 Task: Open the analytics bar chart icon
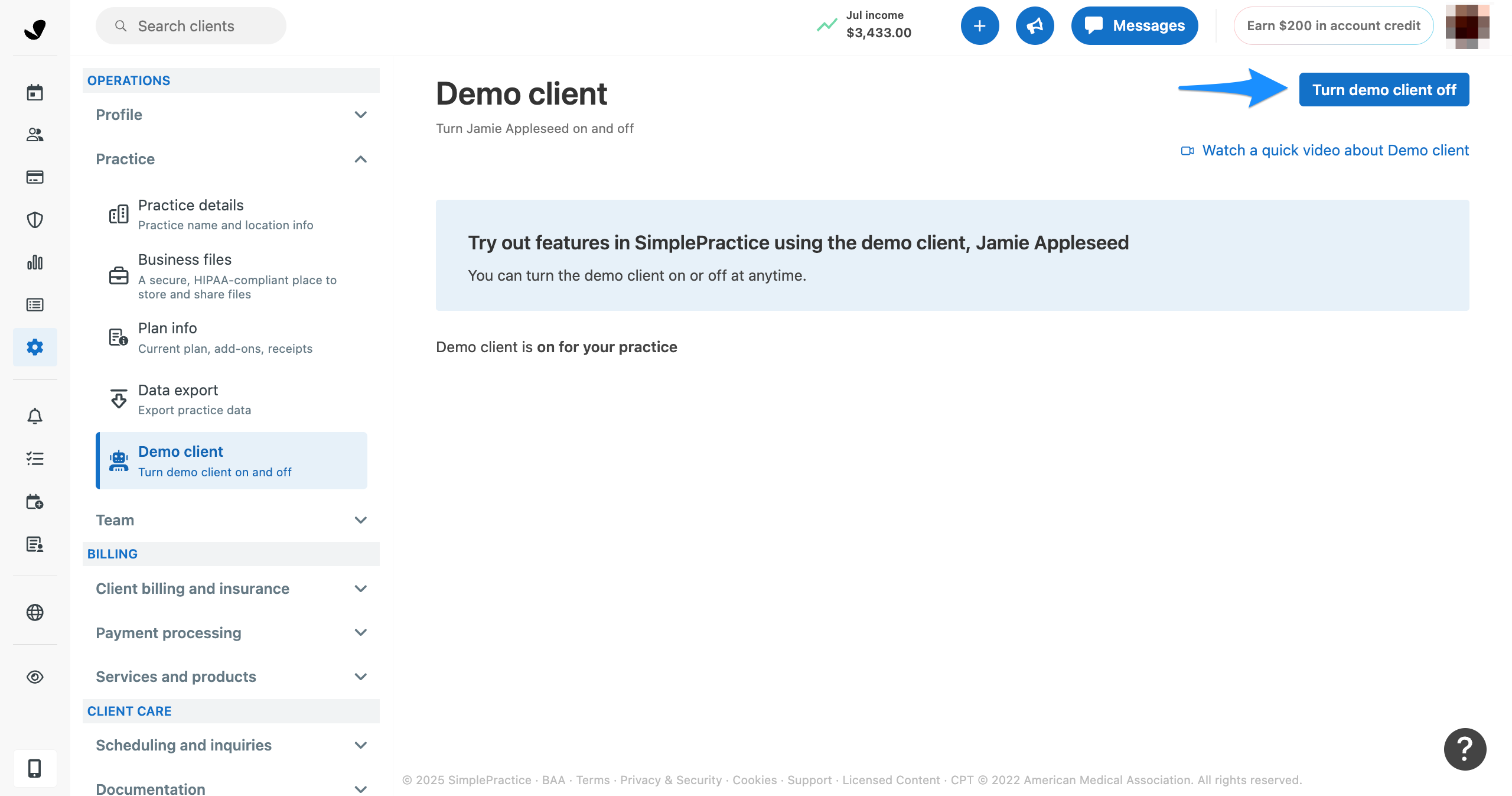(x=35, y=262)
